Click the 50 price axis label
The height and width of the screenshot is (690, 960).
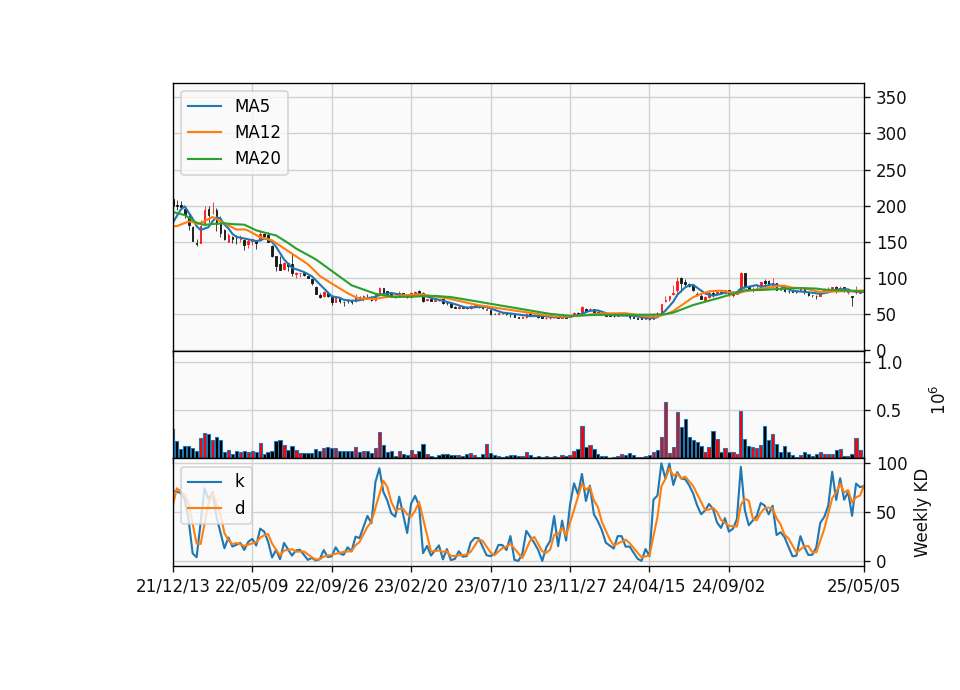886,315
